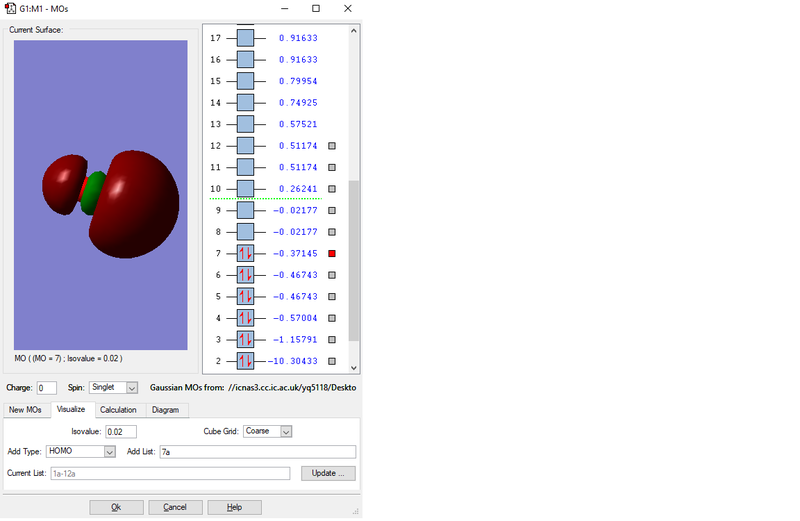Click energy value 0.79954
800x521 pixels.
point(298,81)
